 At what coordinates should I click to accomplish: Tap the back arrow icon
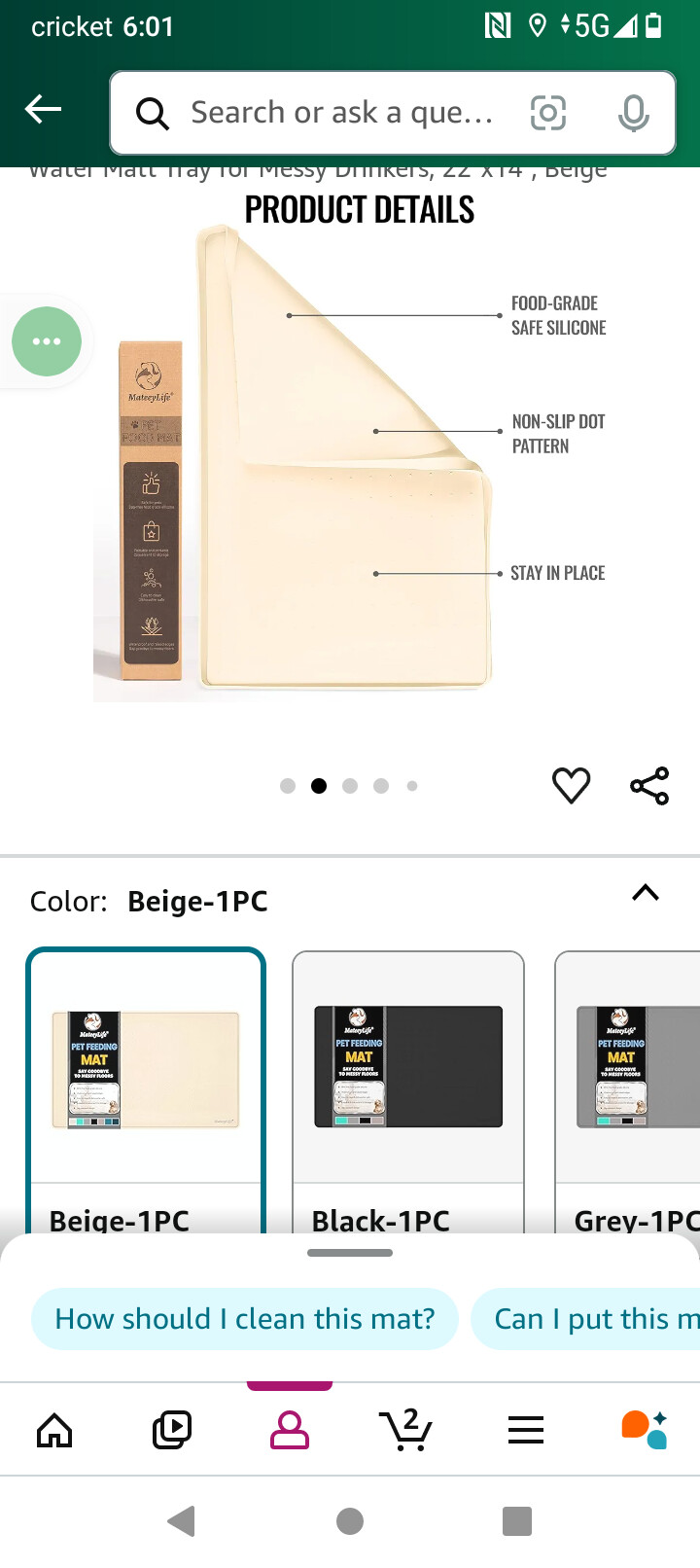point(44,110)
